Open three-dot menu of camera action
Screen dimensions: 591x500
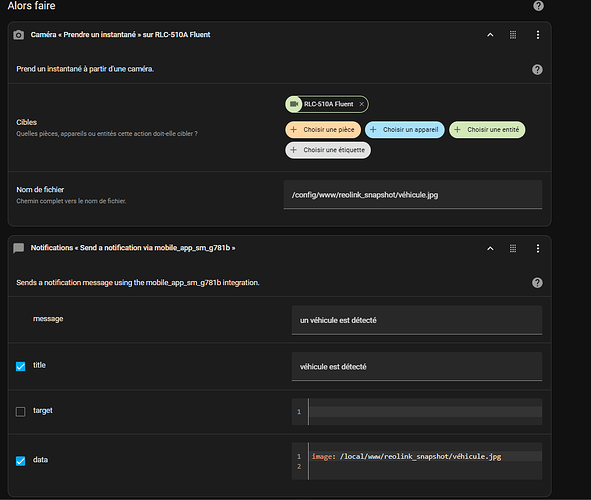click(537, 35)
